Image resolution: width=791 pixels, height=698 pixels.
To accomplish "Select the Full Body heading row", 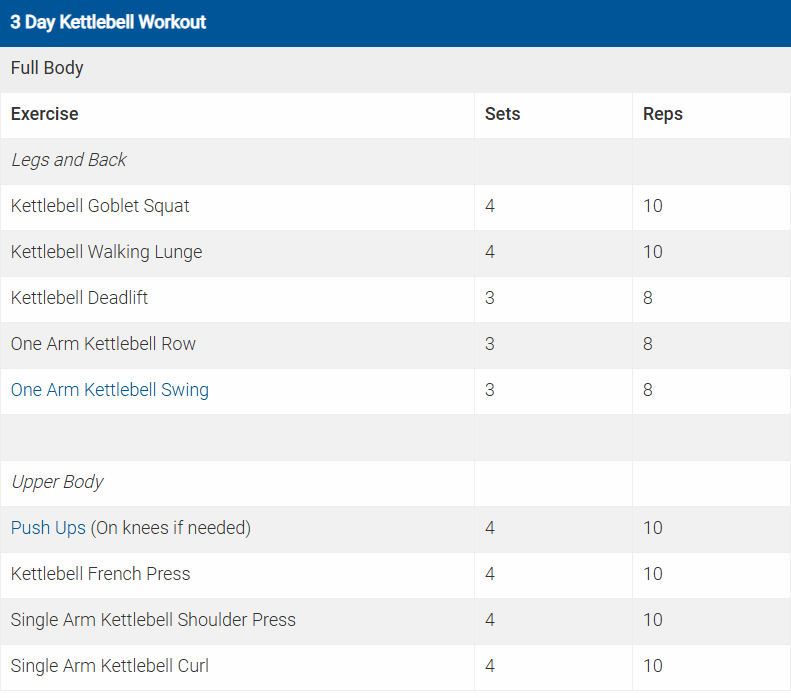I will point(47,68).
